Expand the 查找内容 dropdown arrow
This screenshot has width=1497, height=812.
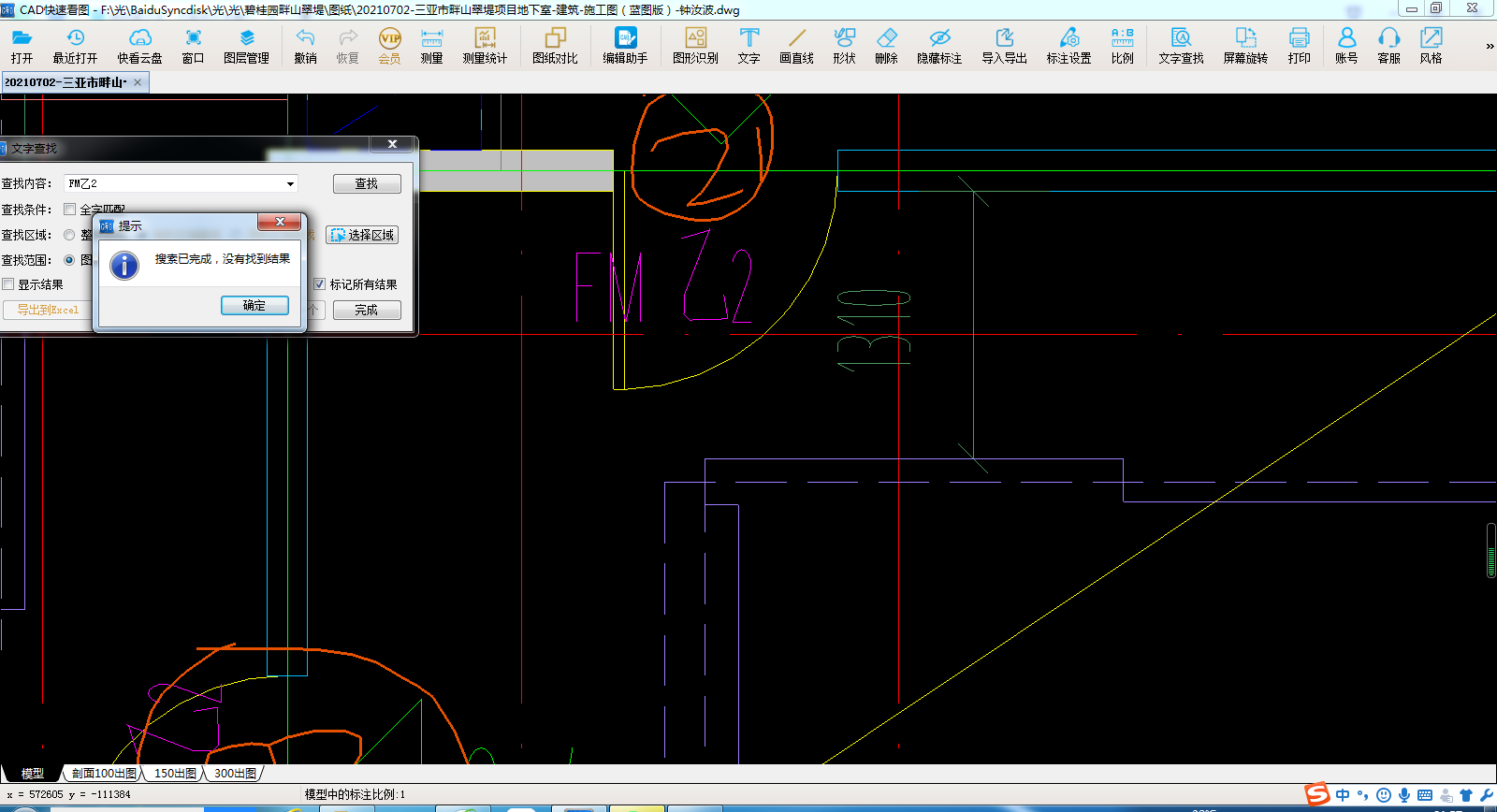coord(290,184)
